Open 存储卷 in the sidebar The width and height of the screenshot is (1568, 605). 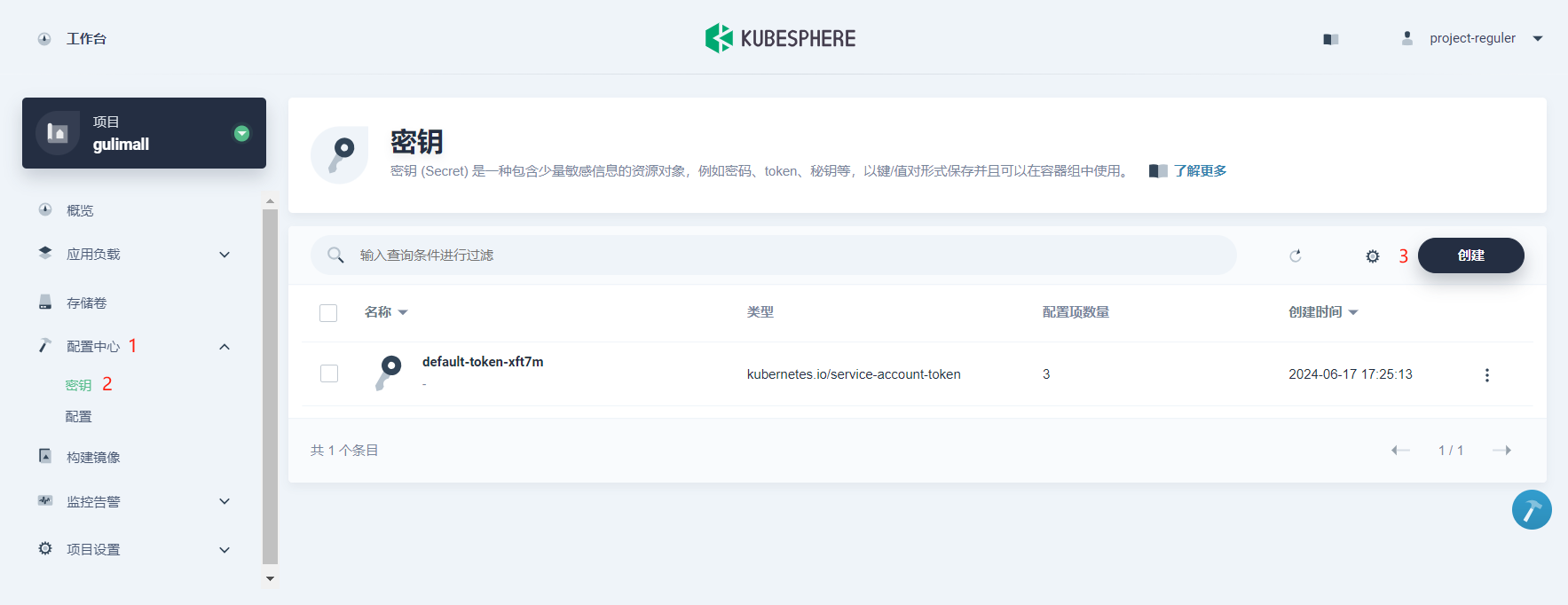pos(86,303)
